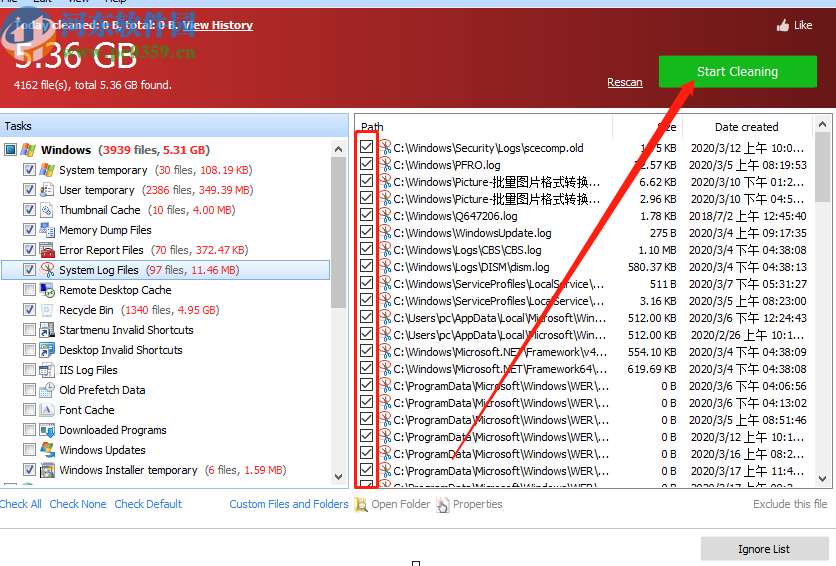Click the Memory Dump Files icon
The image size is (836, 566).
47,230
